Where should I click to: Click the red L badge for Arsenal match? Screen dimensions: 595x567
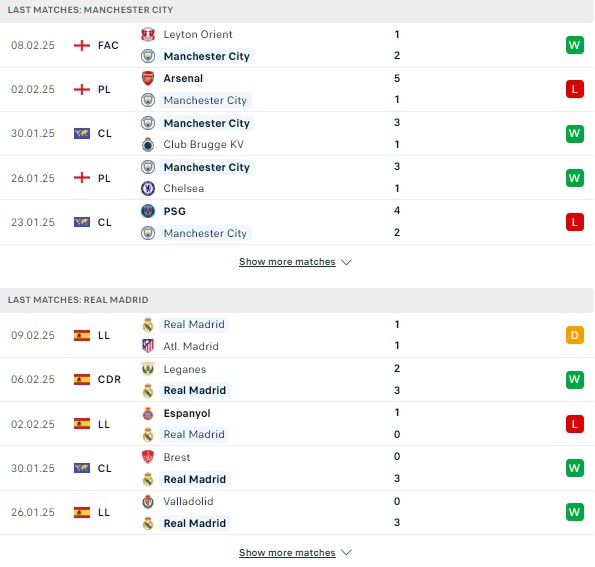[x=575, y=90]
